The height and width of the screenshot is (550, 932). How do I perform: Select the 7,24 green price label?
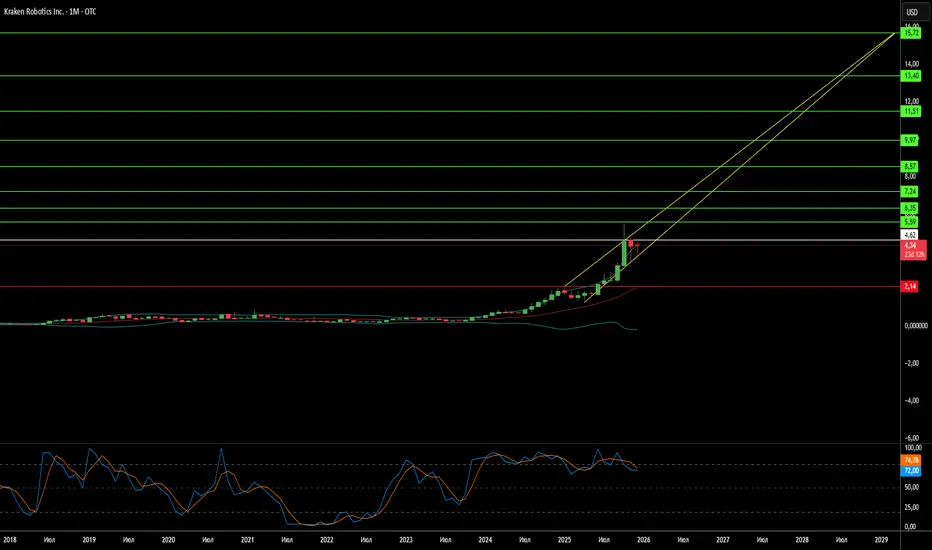[910, 191]
